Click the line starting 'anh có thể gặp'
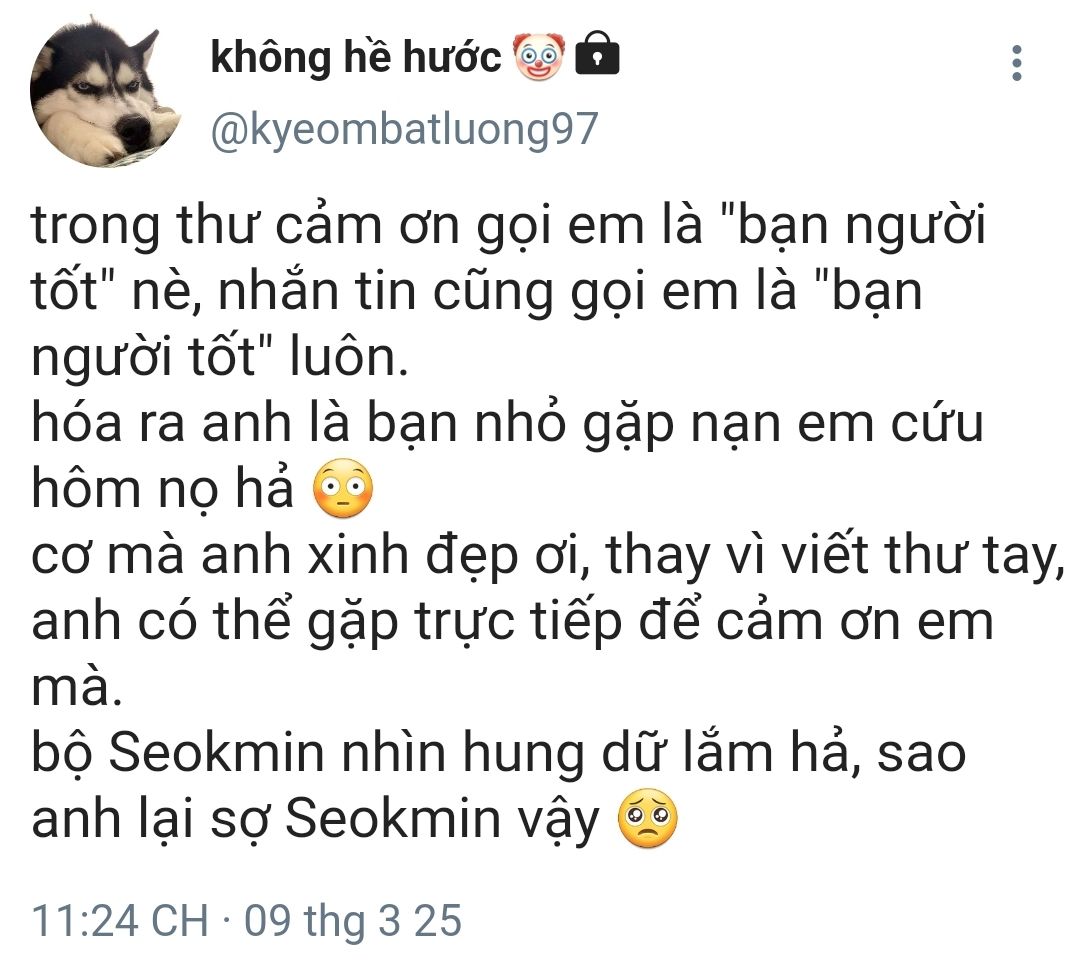The height and width of the screenshot is (961, 1080). [x=512, y=621]
